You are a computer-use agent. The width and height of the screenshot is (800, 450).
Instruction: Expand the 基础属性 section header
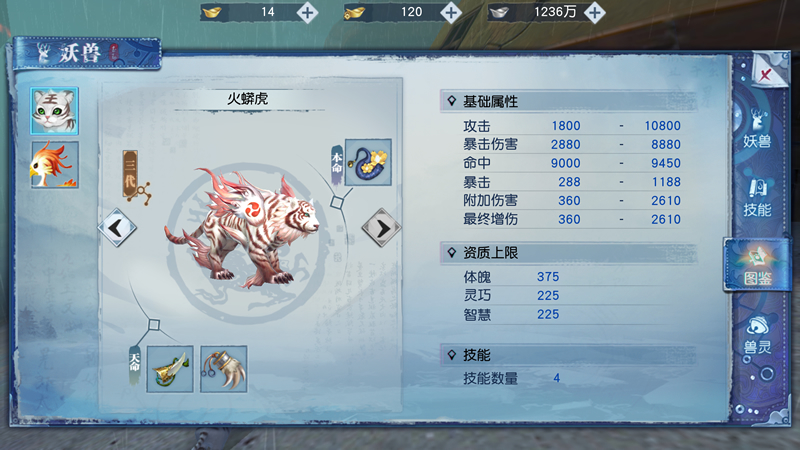[568, 102]
